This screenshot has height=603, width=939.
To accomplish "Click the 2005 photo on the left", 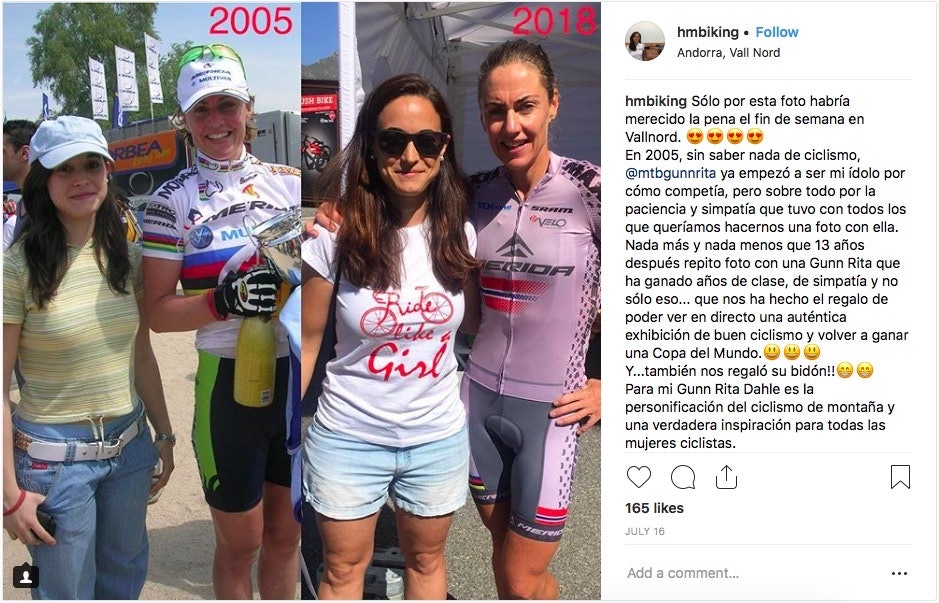I will pos(152,301).
